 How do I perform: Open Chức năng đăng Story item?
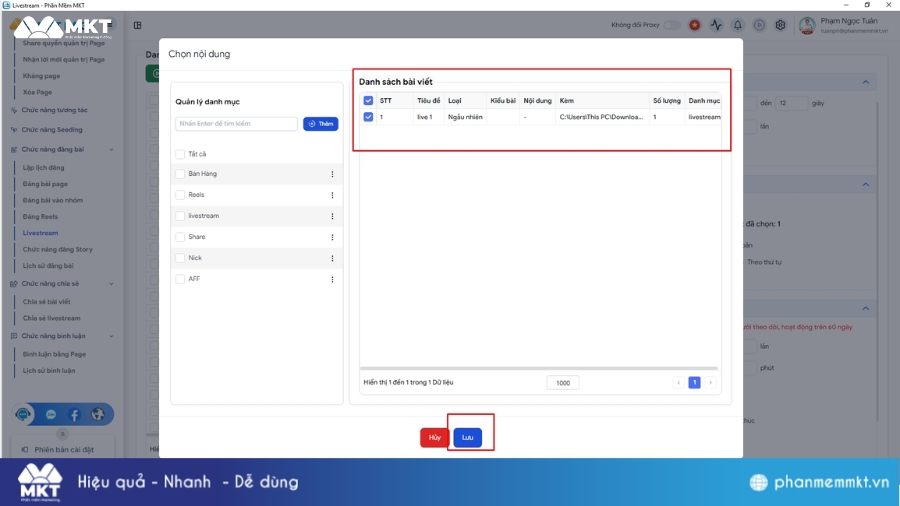(57, 250)
